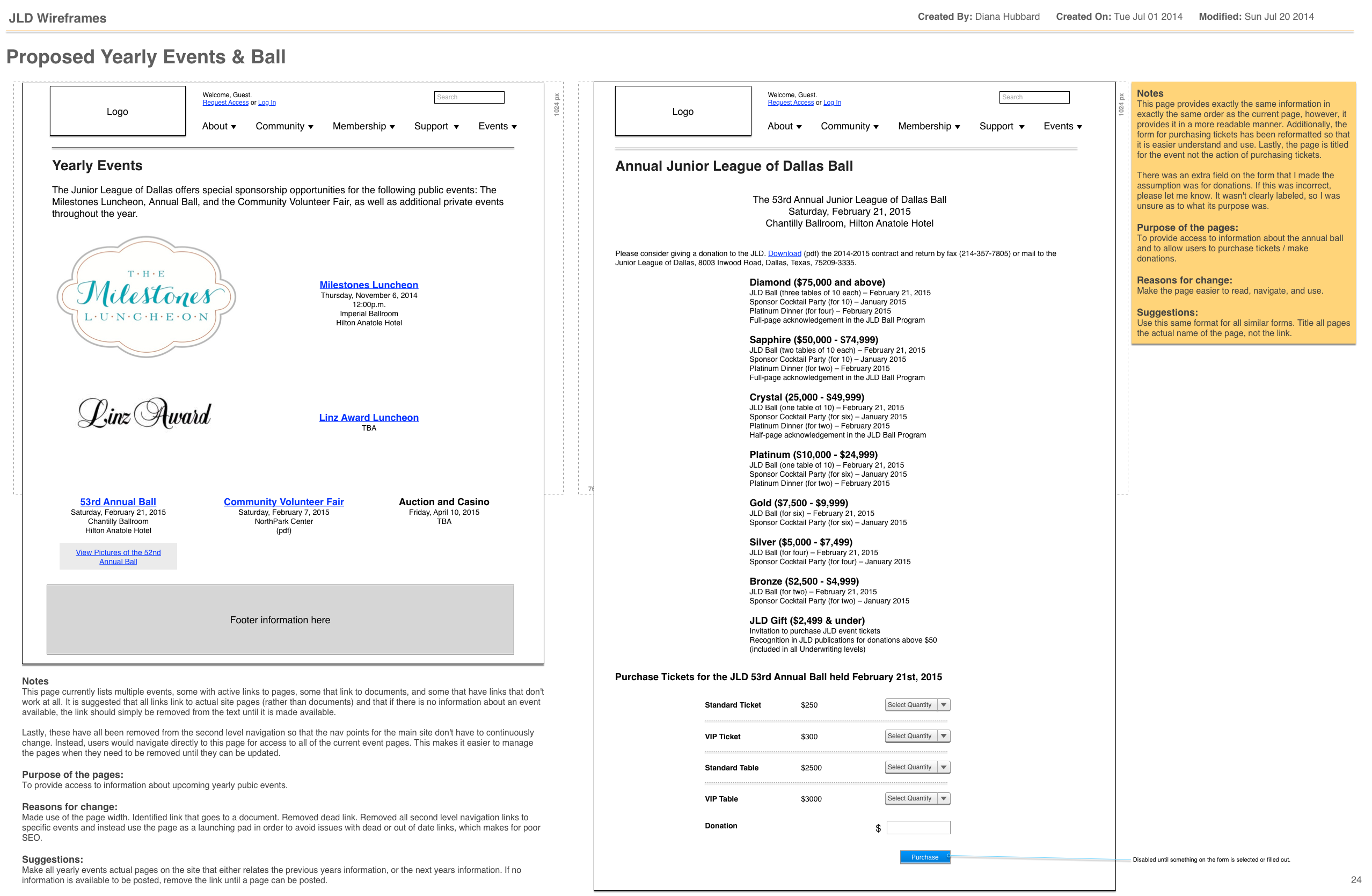Click the Proposed Yearly Events & Ball title
The image size is (1372, 896).
(146, 56)
